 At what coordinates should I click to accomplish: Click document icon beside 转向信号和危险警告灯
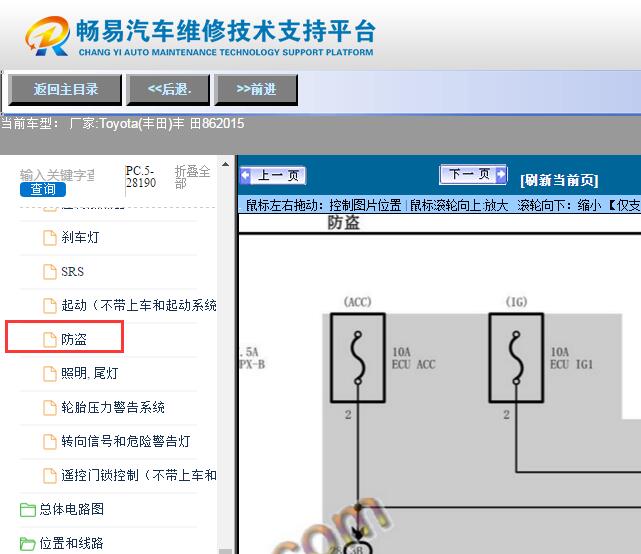(50, 441)
